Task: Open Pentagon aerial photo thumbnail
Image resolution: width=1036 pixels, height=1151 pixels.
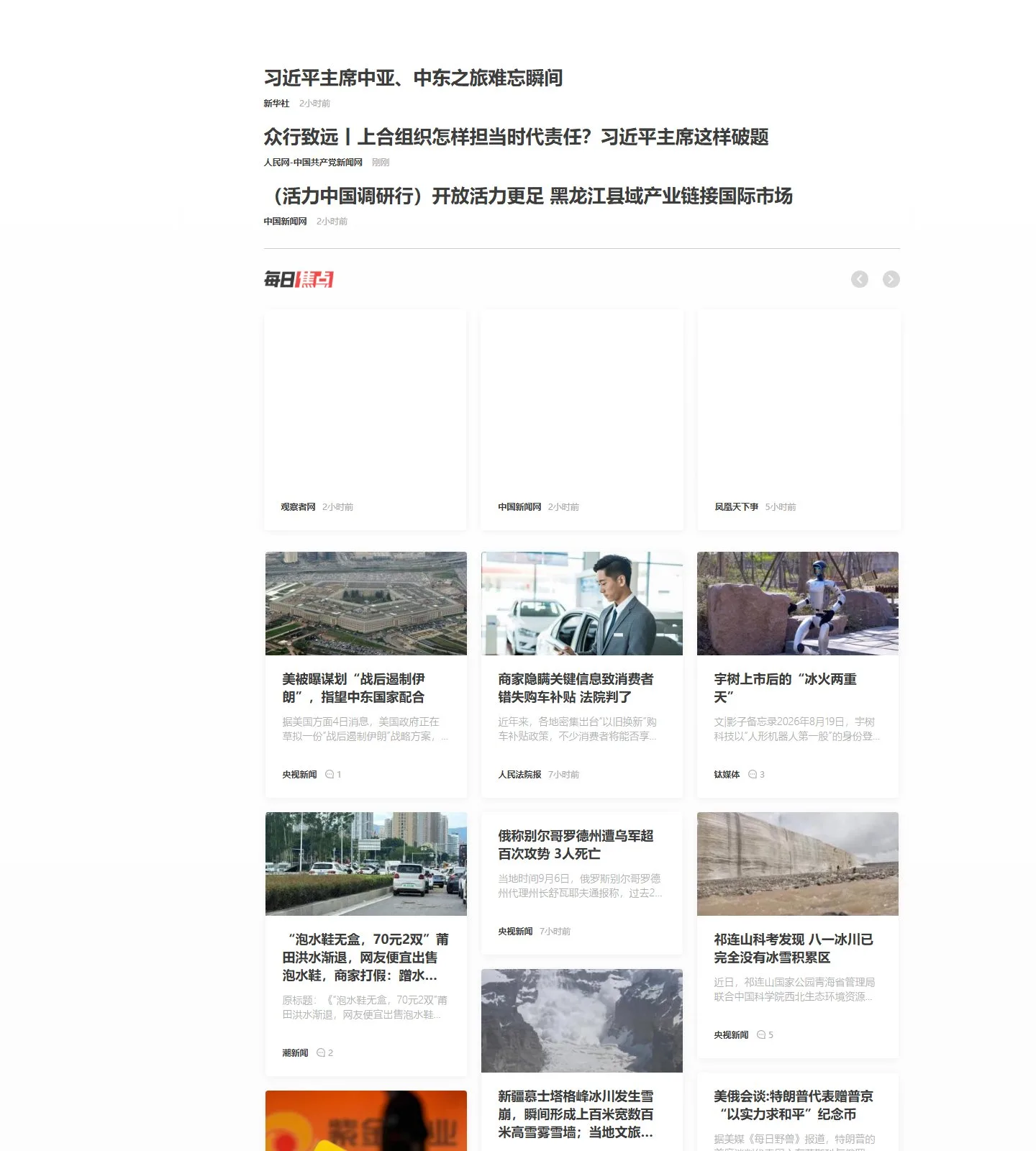Action: click(x=366, y=604)
